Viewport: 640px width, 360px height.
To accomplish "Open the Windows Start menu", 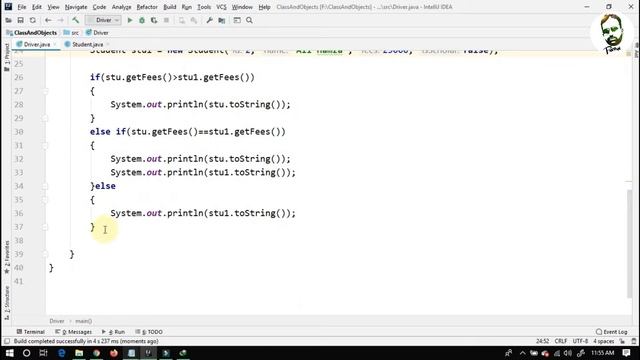I will click(x=9, y=353).
